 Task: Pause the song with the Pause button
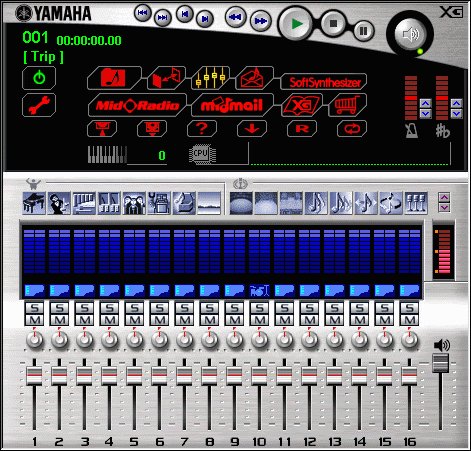tap(363, 31)
